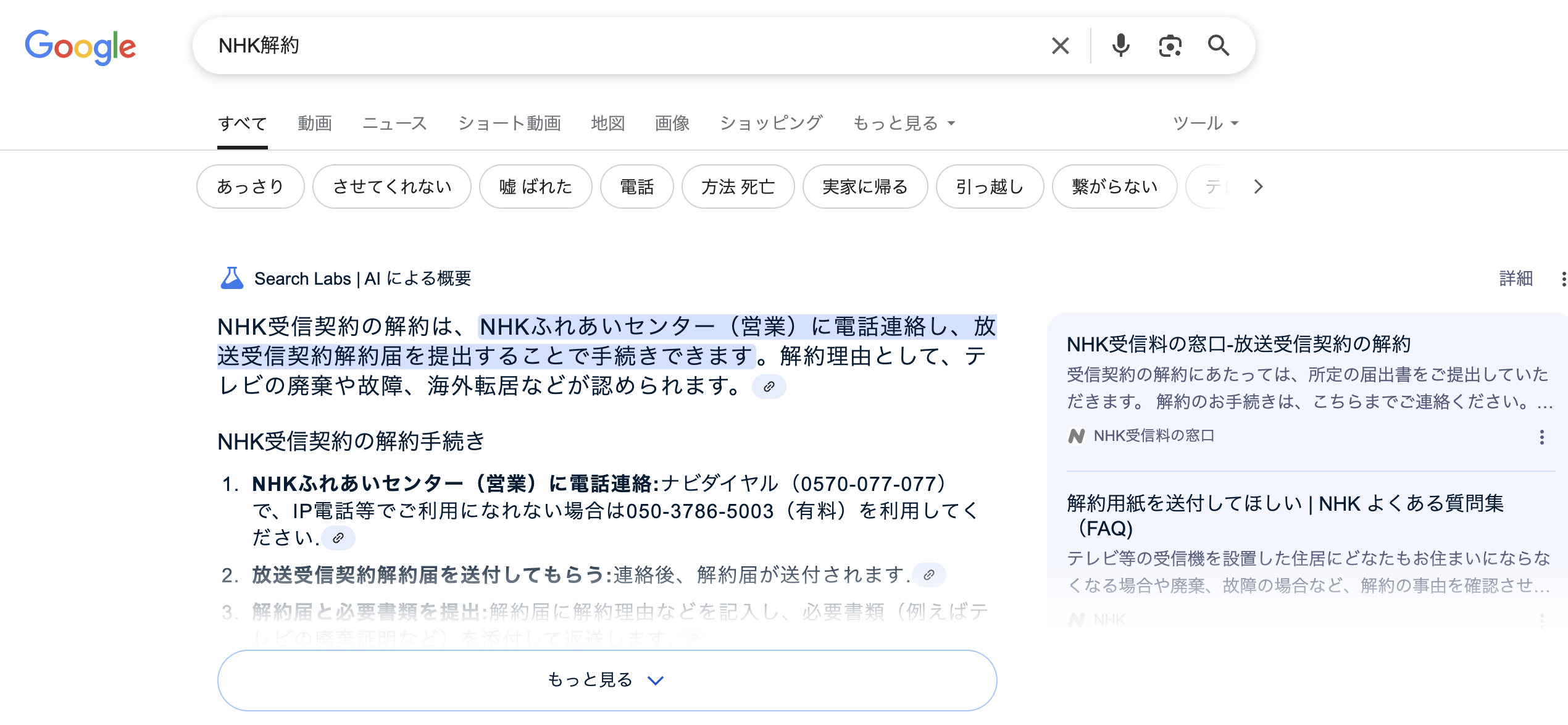Image resolution: width=1568 pixels, height=725 pixels.
Task: Open the 画像 tab
Action: coord(672,124)
